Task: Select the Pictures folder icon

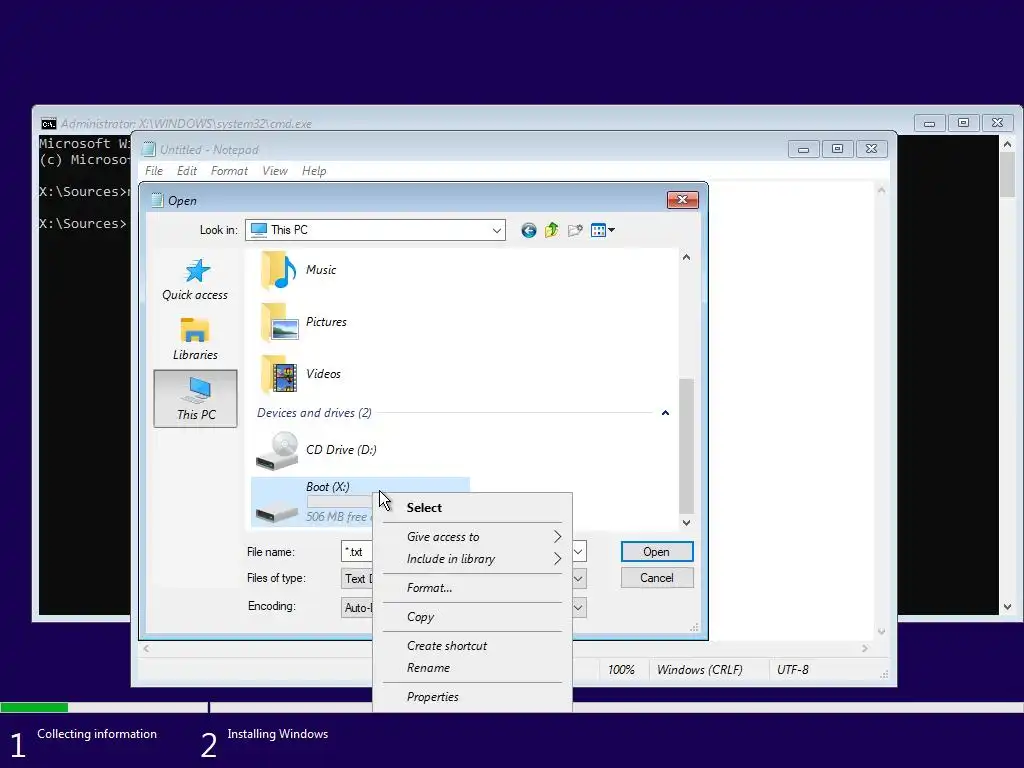Action: pyautogui.click(x=279, y=322)
